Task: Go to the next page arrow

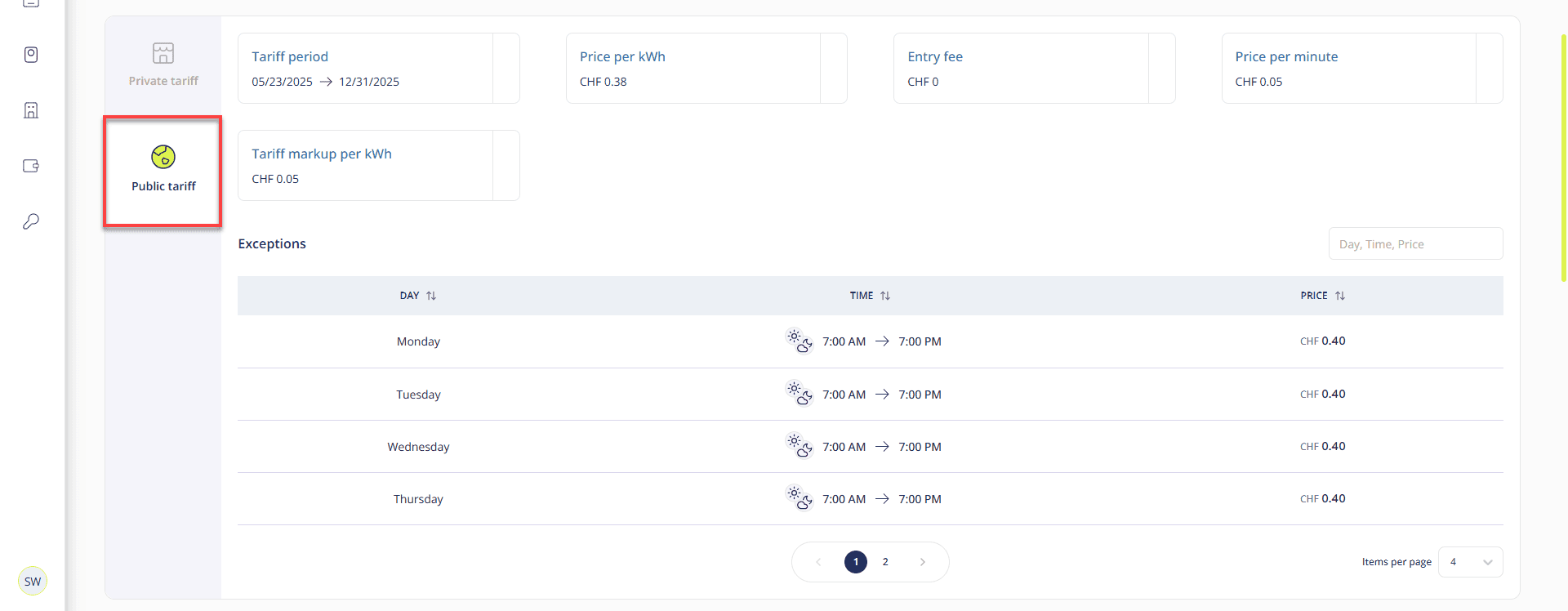Action: tap(923, 562)
